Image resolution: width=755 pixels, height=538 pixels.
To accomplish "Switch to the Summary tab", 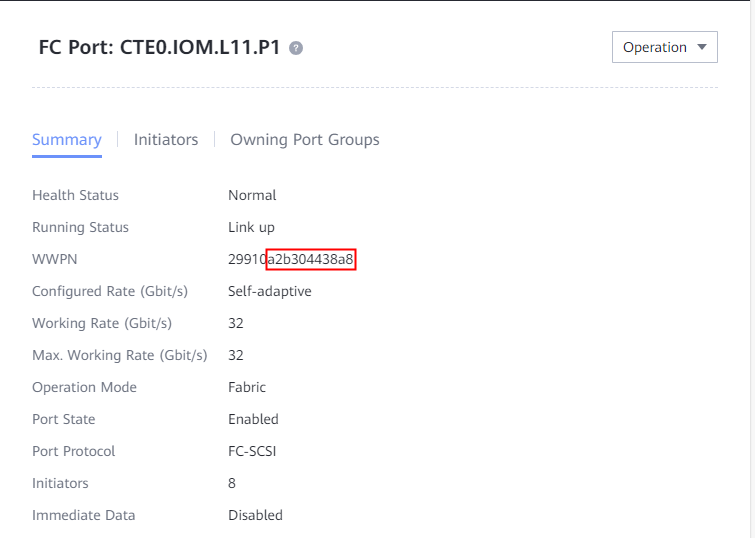I will (x=66, y=140).
